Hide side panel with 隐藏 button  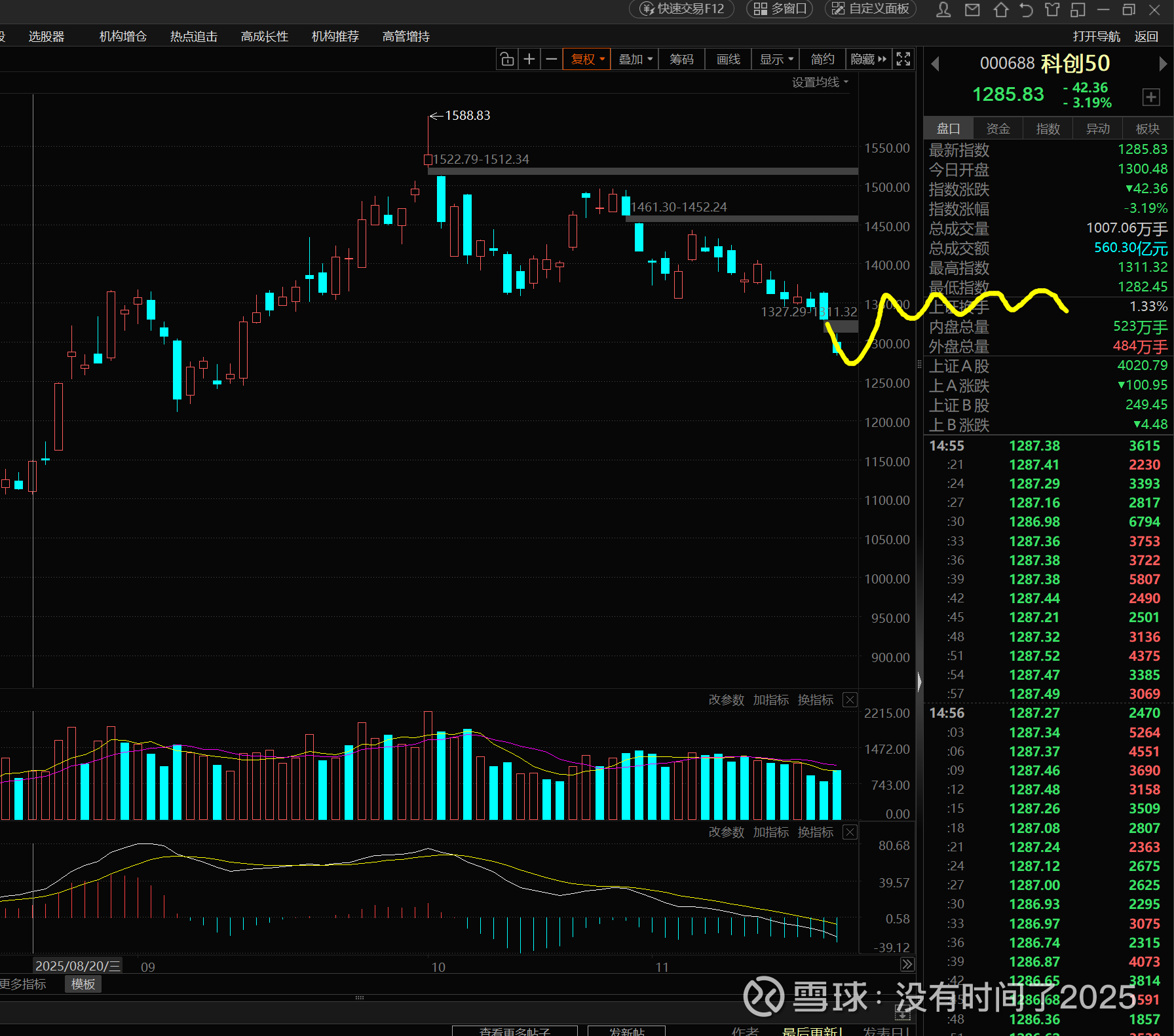tap(868, 60)
